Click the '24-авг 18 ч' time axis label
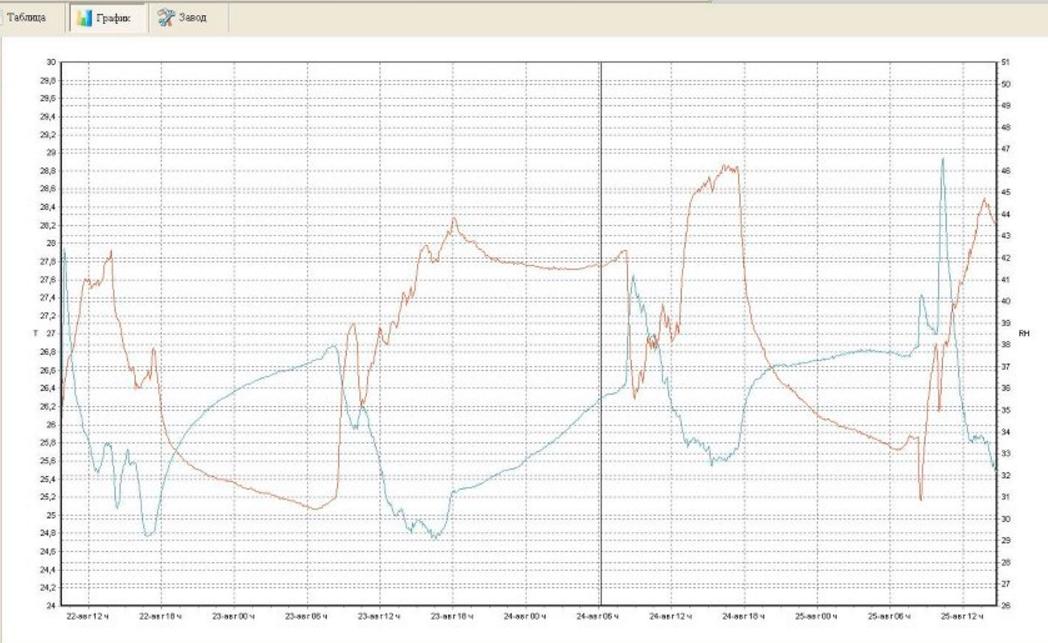Image resolution: width=1048 pixels, height=643 pixels. point(745,617)
